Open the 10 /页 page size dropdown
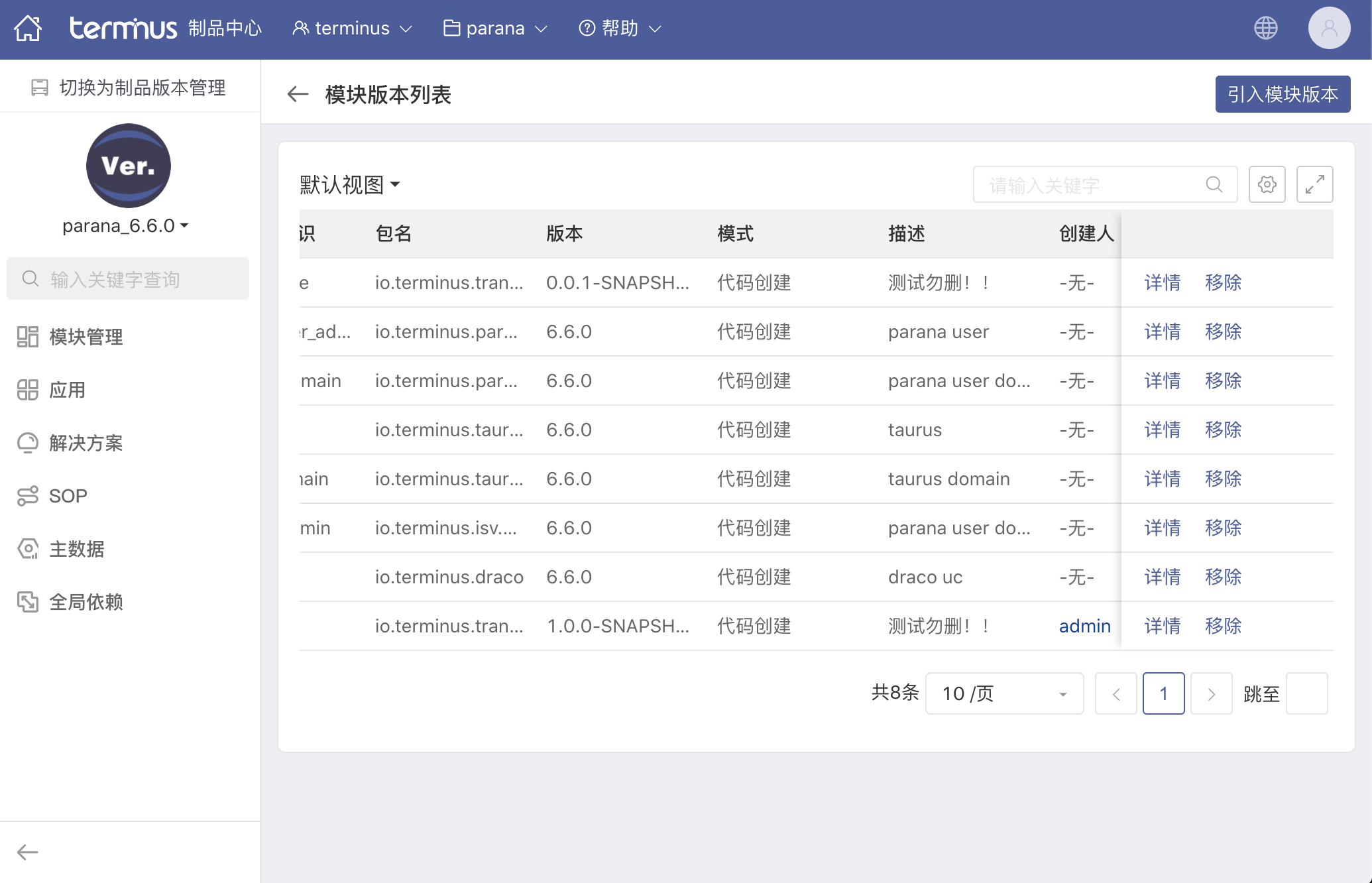Viewport: 1372px width, 883px height. click(1004, 693)
